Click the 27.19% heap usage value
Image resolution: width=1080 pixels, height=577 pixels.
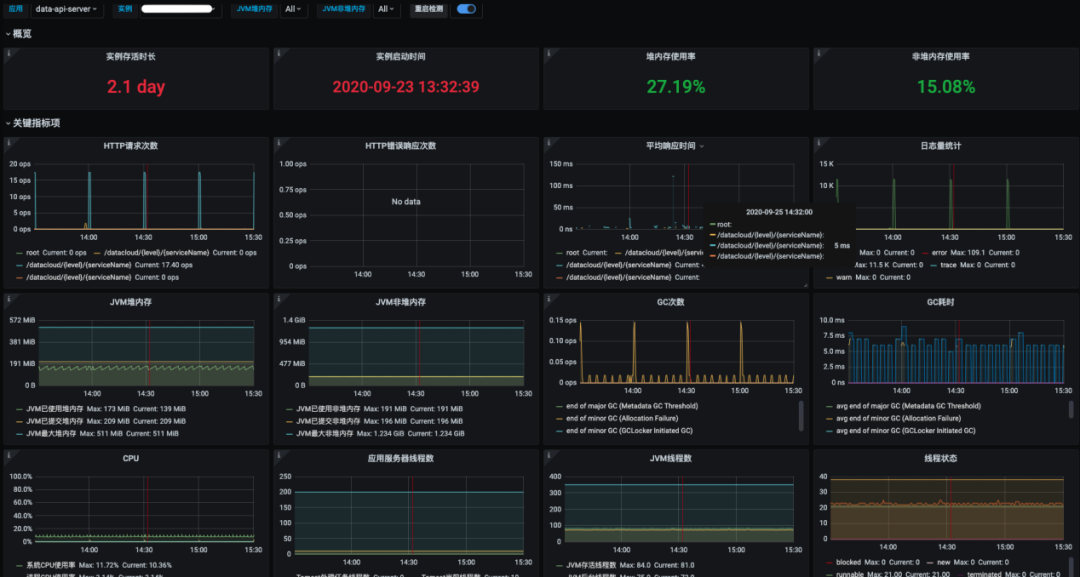point(676,87)
